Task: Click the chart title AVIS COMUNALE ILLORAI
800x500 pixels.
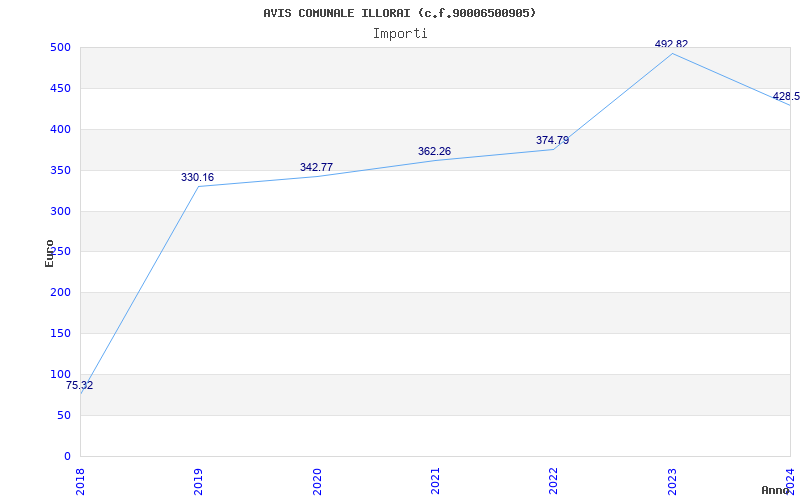Action: [399, 13]
